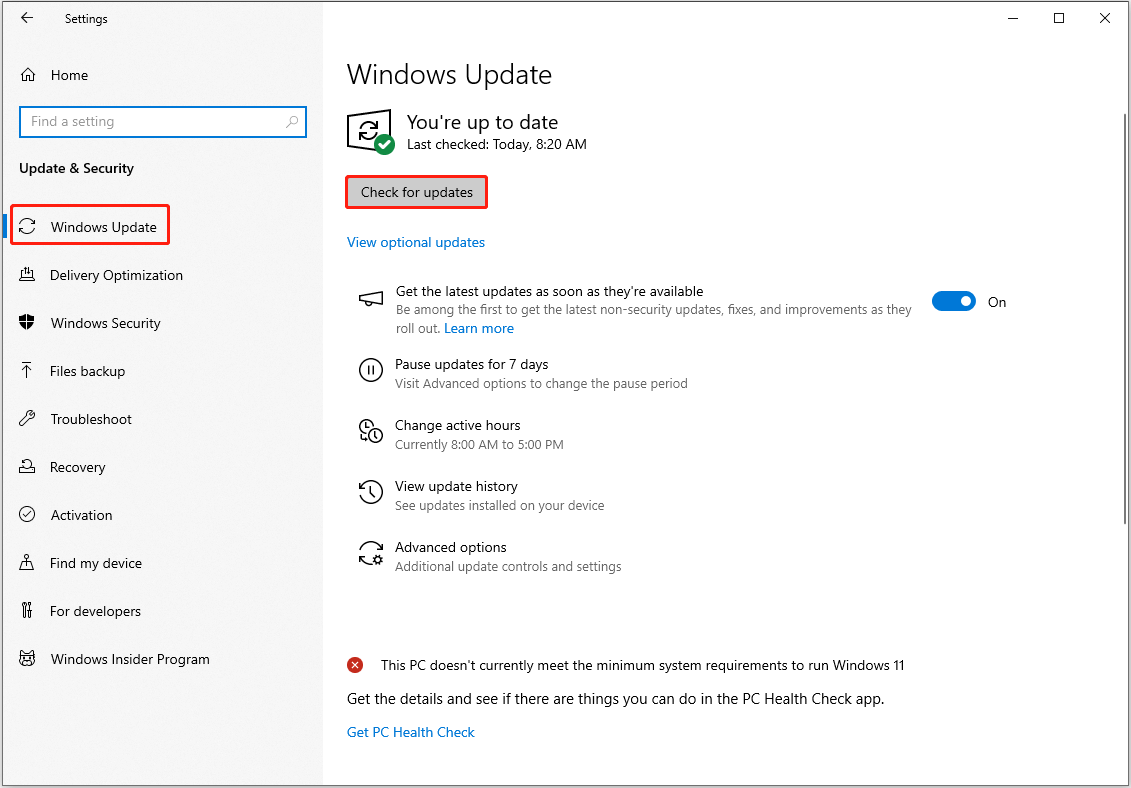This screenshot has height=788, width=1131.
Task: Open the View optional updates link
Action: click(416, 242)
